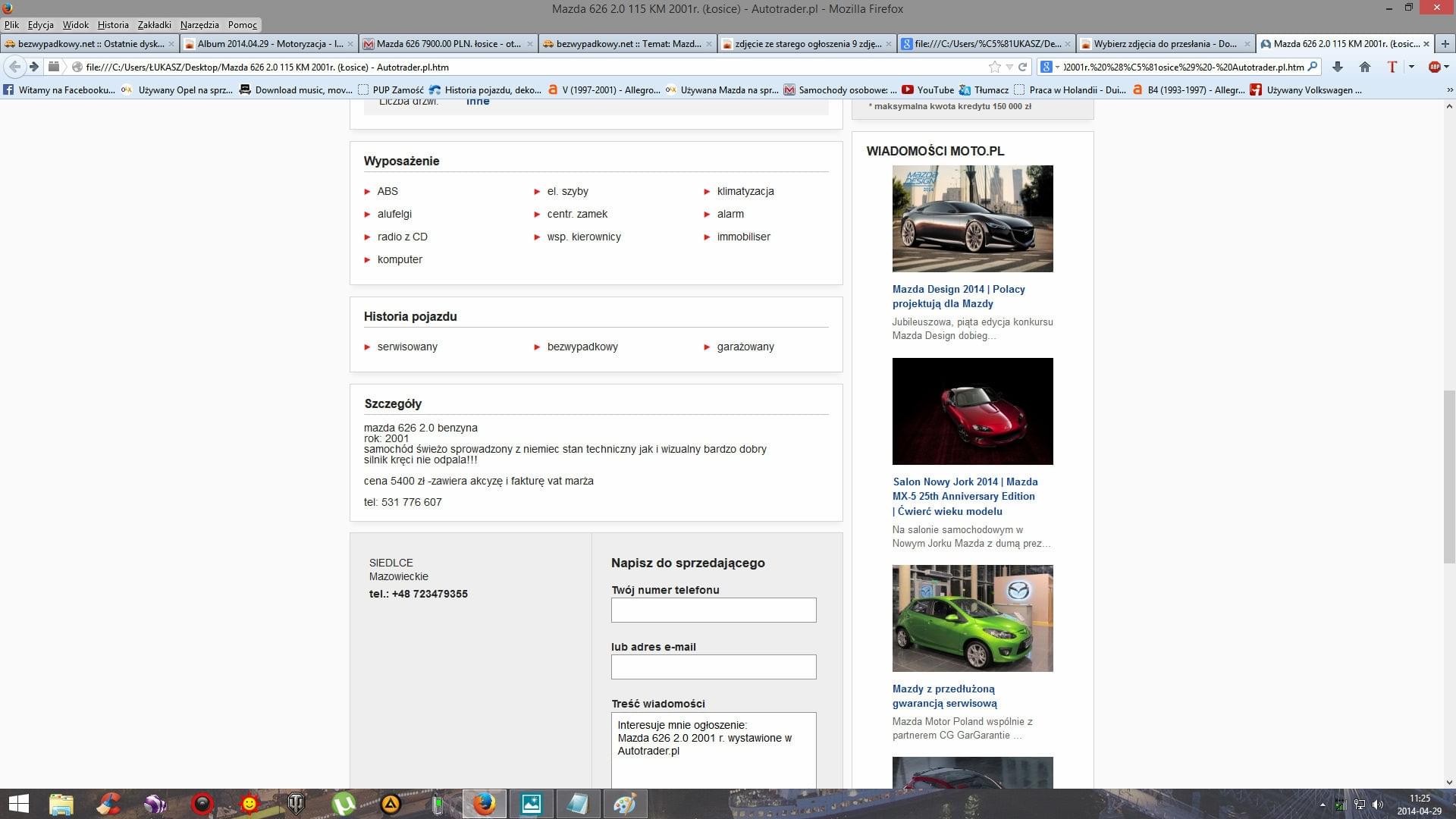
Task: Click the smiling sun taskbar icon
Action: (x=249, y=804)
